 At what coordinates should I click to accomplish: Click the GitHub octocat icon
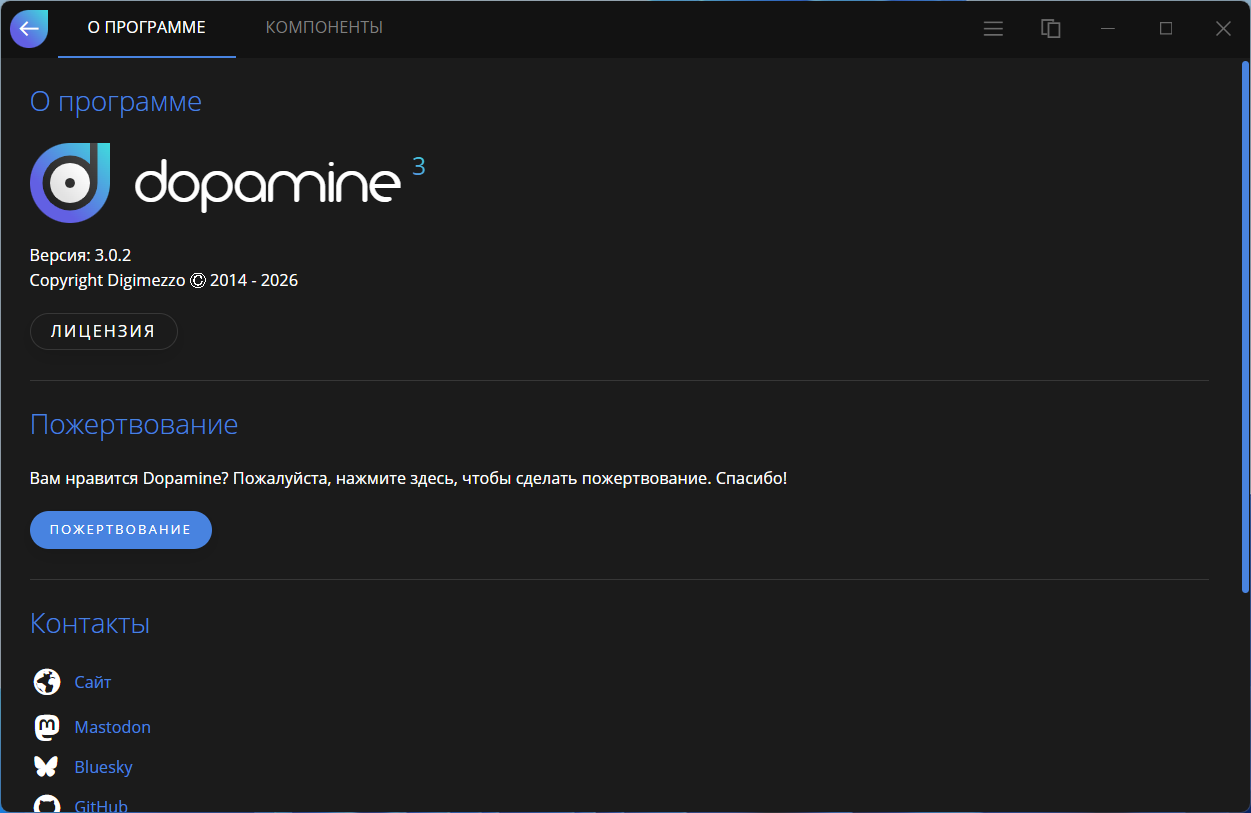[47, 804]
